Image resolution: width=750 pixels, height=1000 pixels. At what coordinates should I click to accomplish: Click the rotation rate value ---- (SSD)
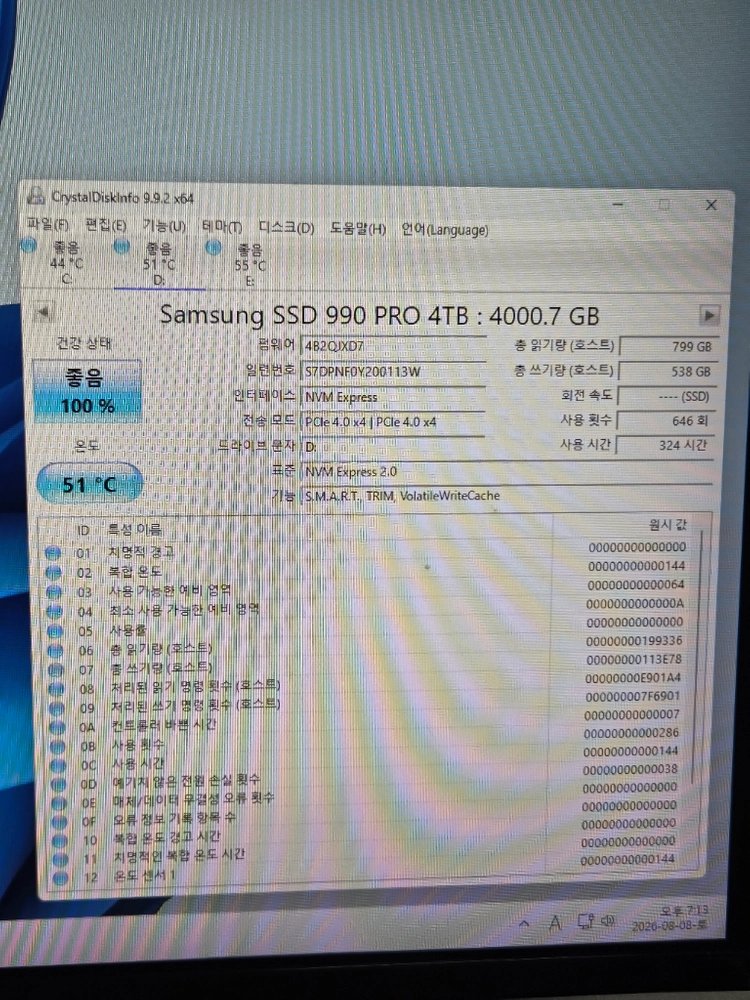666,396
